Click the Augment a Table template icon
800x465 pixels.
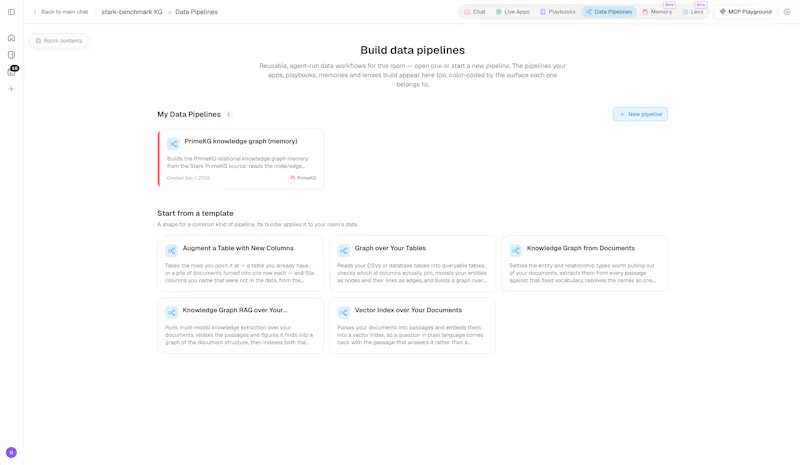pos(171,250)
